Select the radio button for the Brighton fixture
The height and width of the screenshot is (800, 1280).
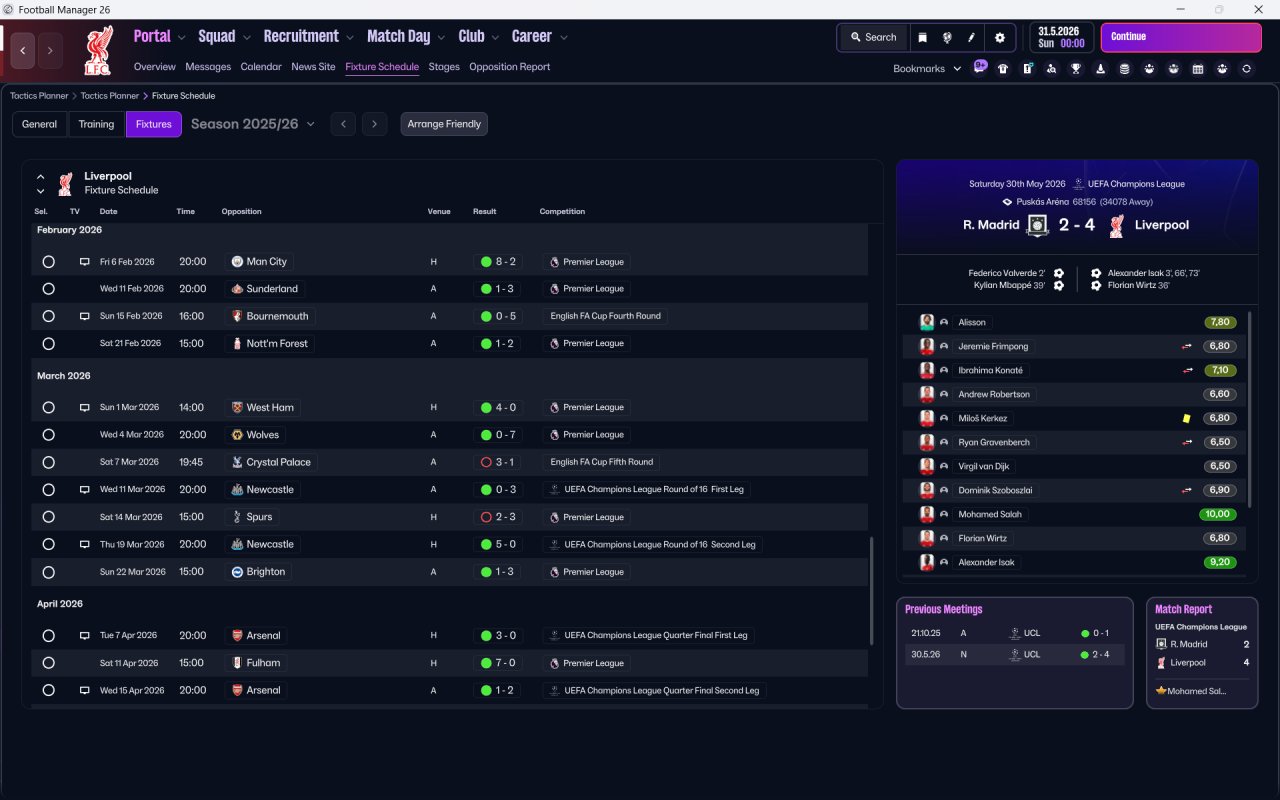48,573
